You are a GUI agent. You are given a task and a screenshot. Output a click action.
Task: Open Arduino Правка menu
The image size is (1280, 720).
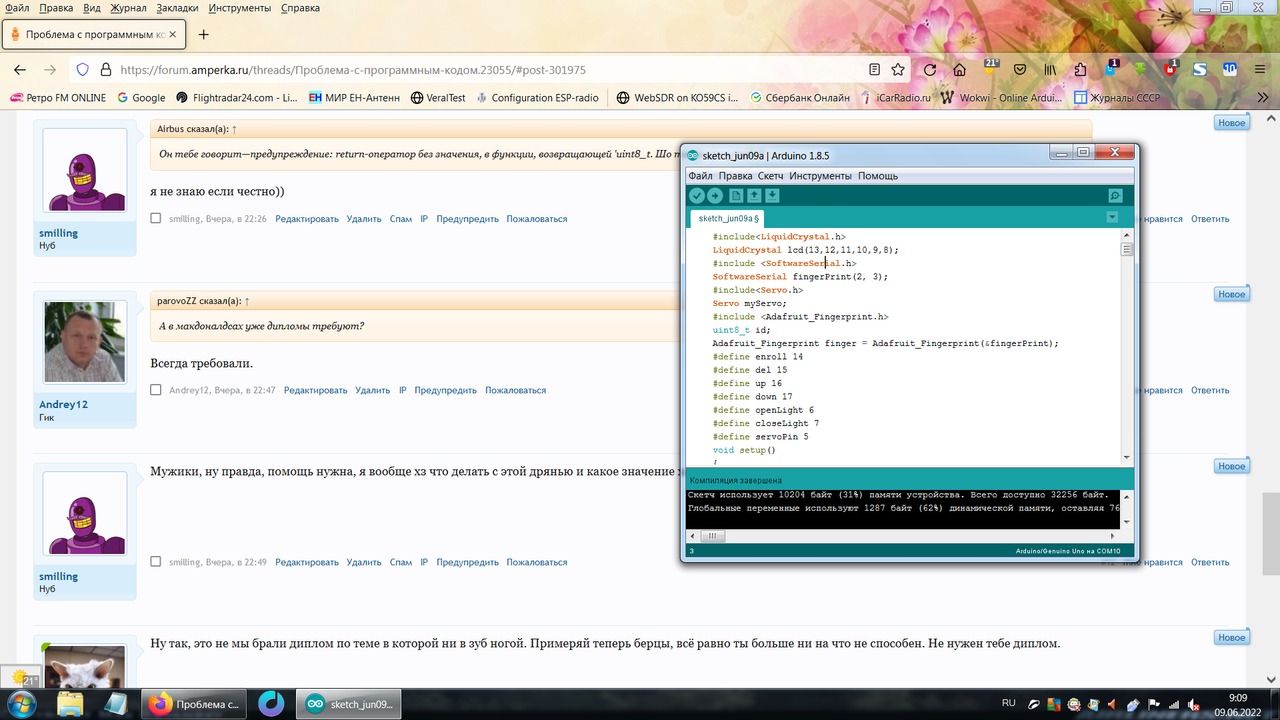pyautogui.click(x=735, y=176)
